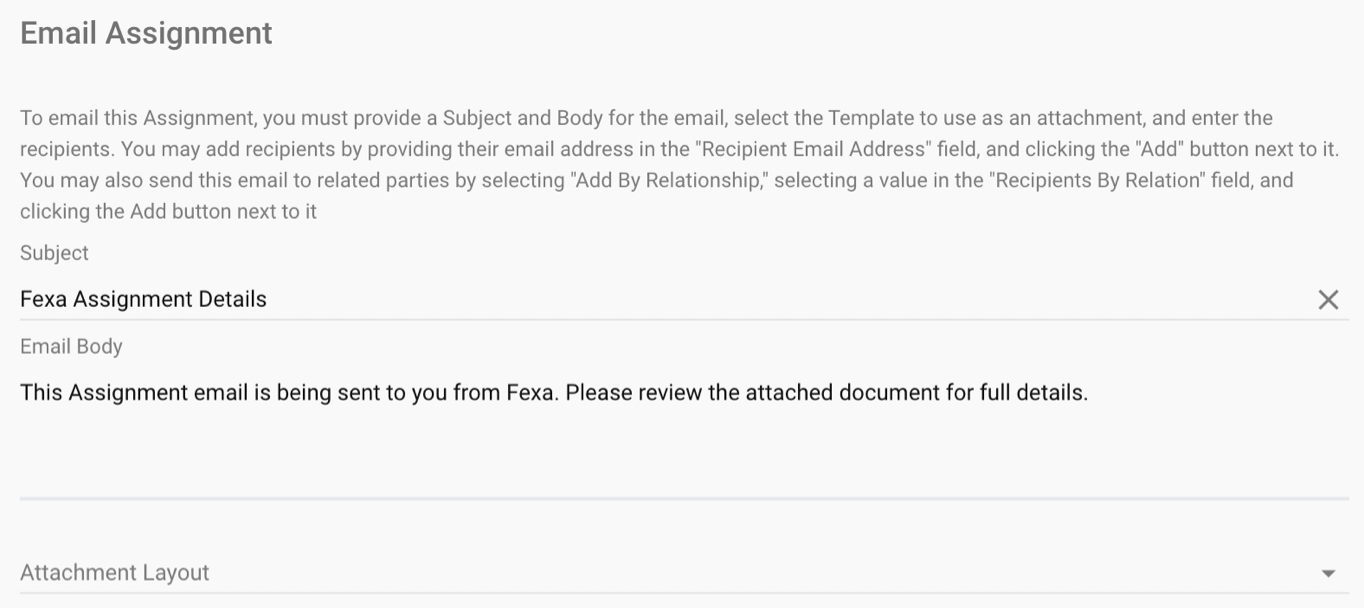Screen dimensions: 1364x608
Task: Click the Attachment Layout dropdown arrow
Action: coord(1328,573)
